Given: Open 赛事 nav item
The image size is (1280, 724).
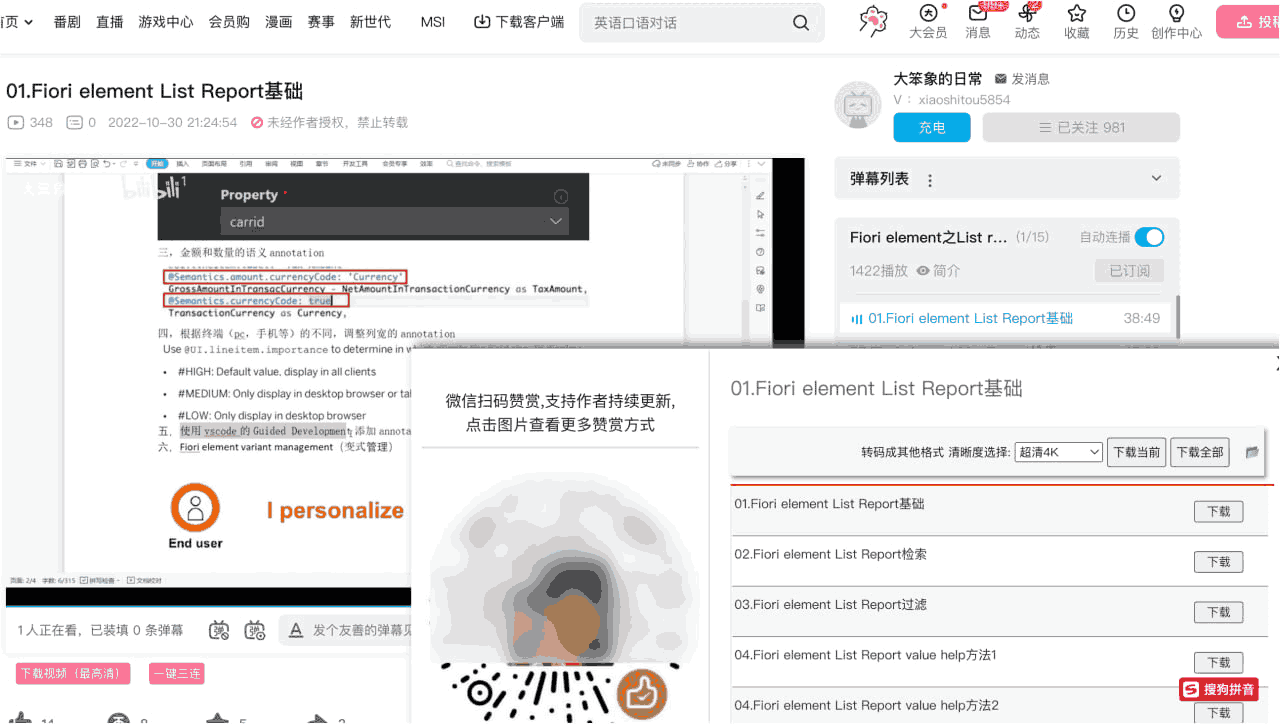Looking at the screenshot, I should 321,21.
